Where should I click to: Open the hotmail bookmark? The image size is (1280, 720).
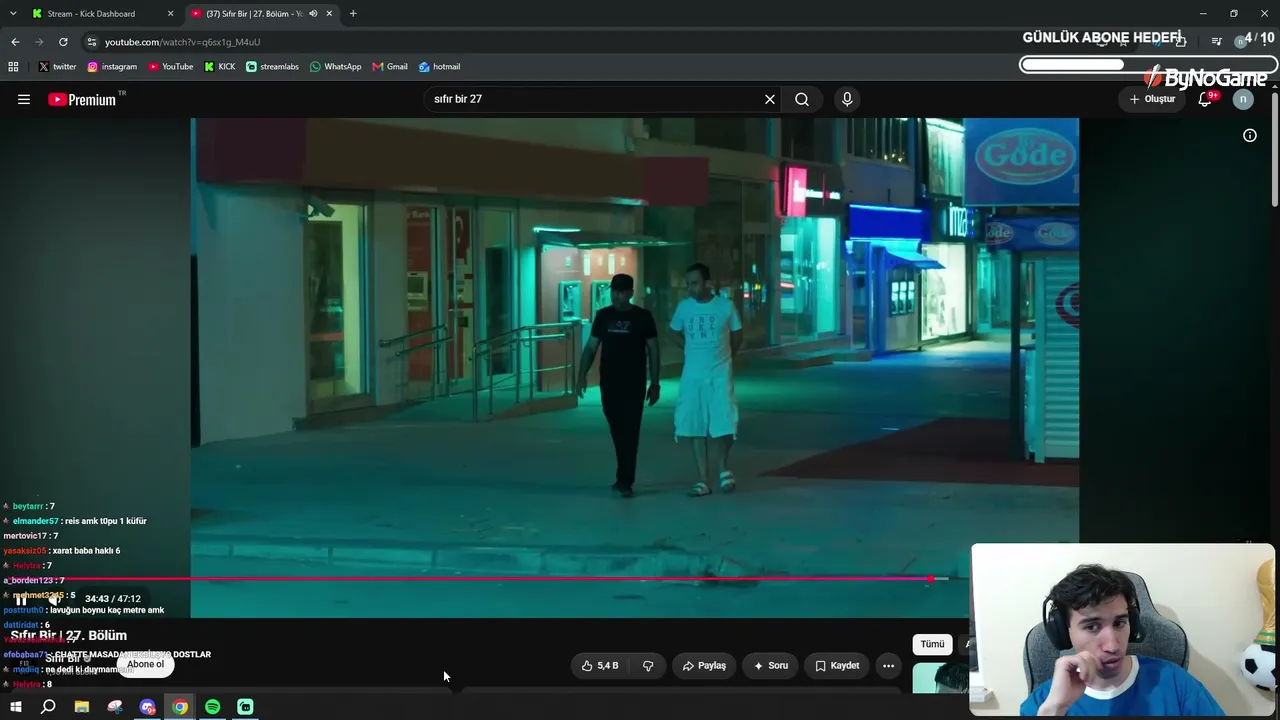tap(439, 67)
